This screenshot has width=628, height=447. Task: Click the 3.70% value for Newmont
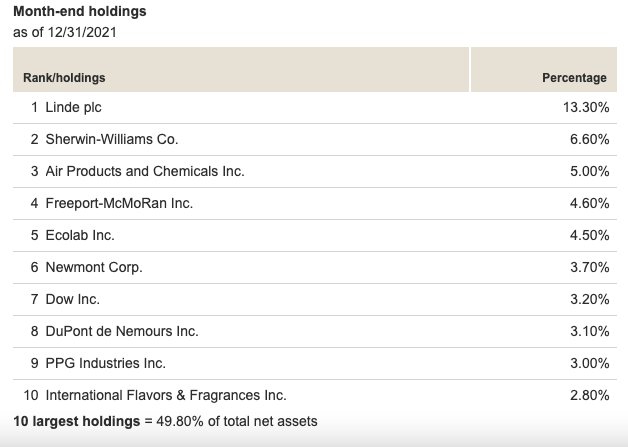coord(590,268)
